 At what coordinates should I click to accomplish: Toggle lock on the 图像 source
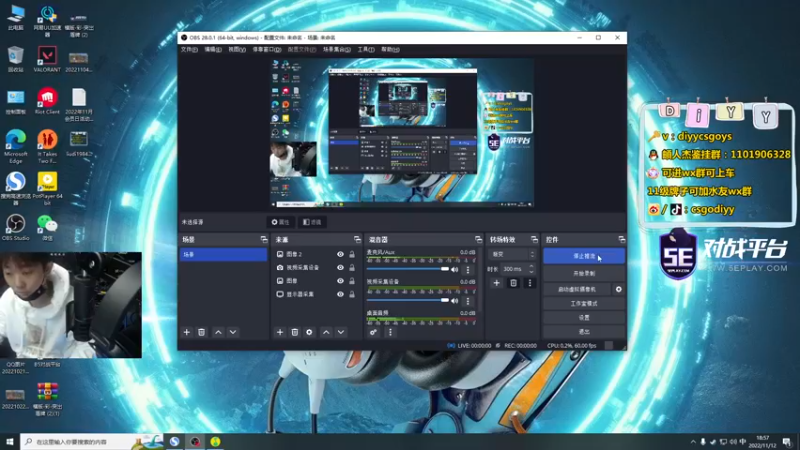pyautogui.click(x=352, y=281)
